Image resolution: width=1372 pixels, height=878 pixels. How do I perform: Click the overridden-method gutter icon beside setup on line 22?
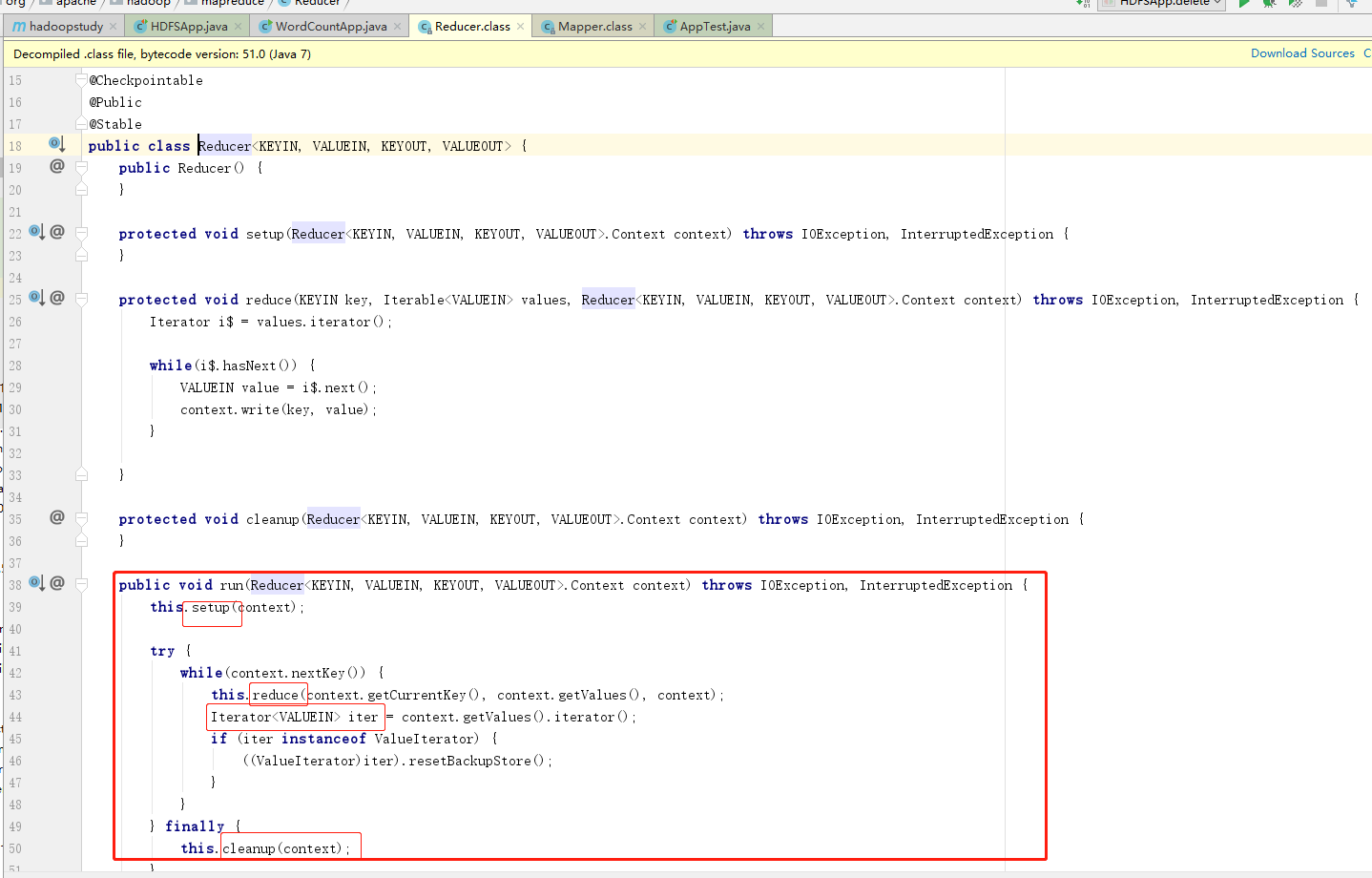[x=36, y=232]
